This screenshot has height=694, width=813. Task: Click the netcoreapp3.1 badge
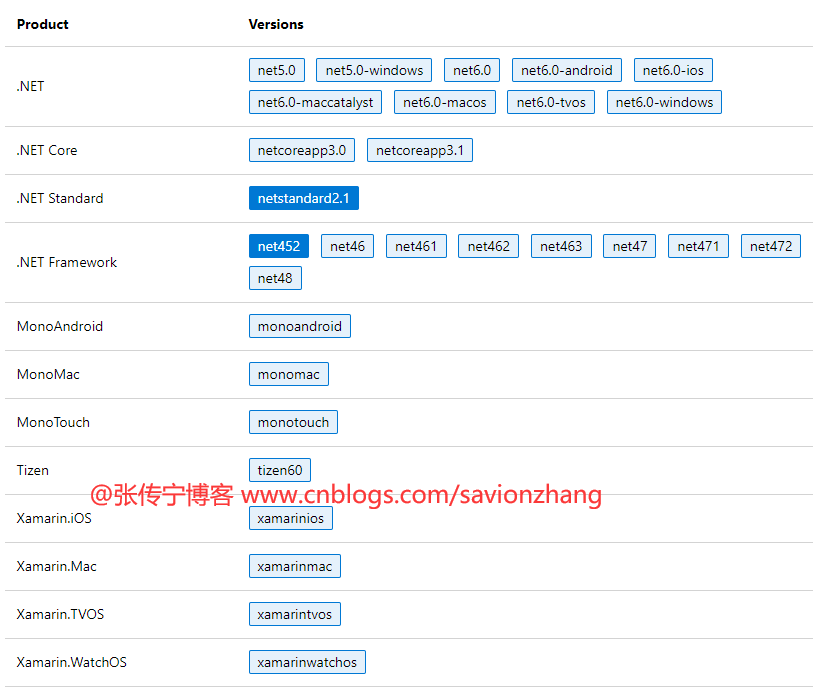420,150
